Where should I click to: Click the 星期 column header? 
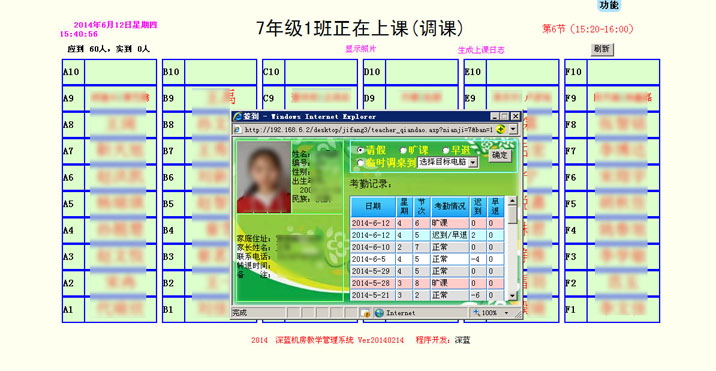click(405, 206)
